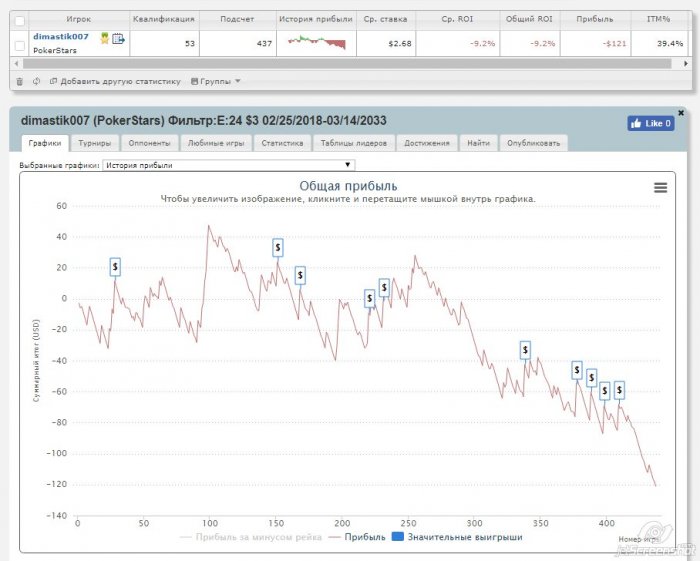Click the Facebook Like button

coord(651,124)
